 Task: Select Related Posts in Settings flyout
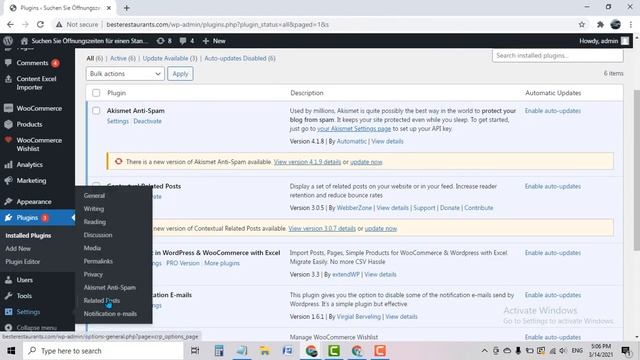102,300
